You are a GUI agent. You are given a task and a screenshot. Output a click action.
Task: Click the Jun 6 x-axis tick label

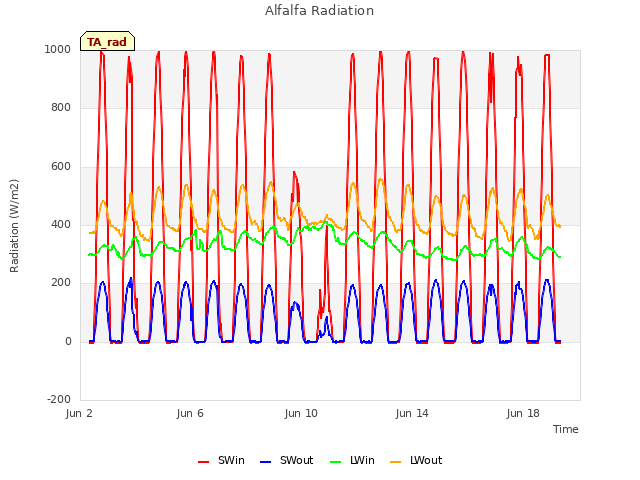(190, 413)
